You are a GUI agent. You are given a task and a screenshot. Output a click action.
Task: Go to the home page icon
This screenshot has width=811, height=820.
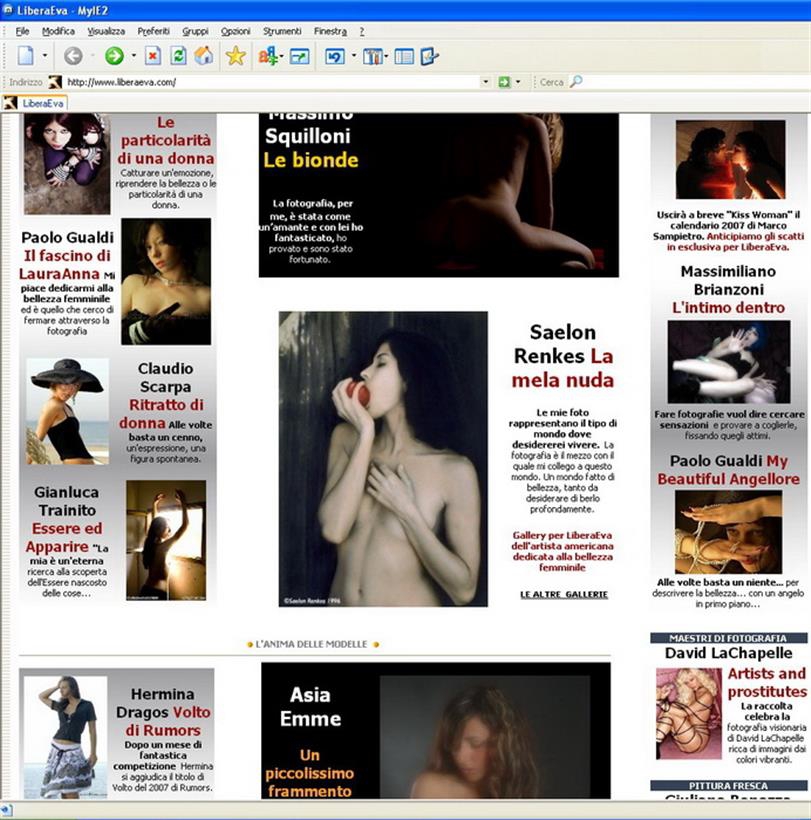coord(203,56)
